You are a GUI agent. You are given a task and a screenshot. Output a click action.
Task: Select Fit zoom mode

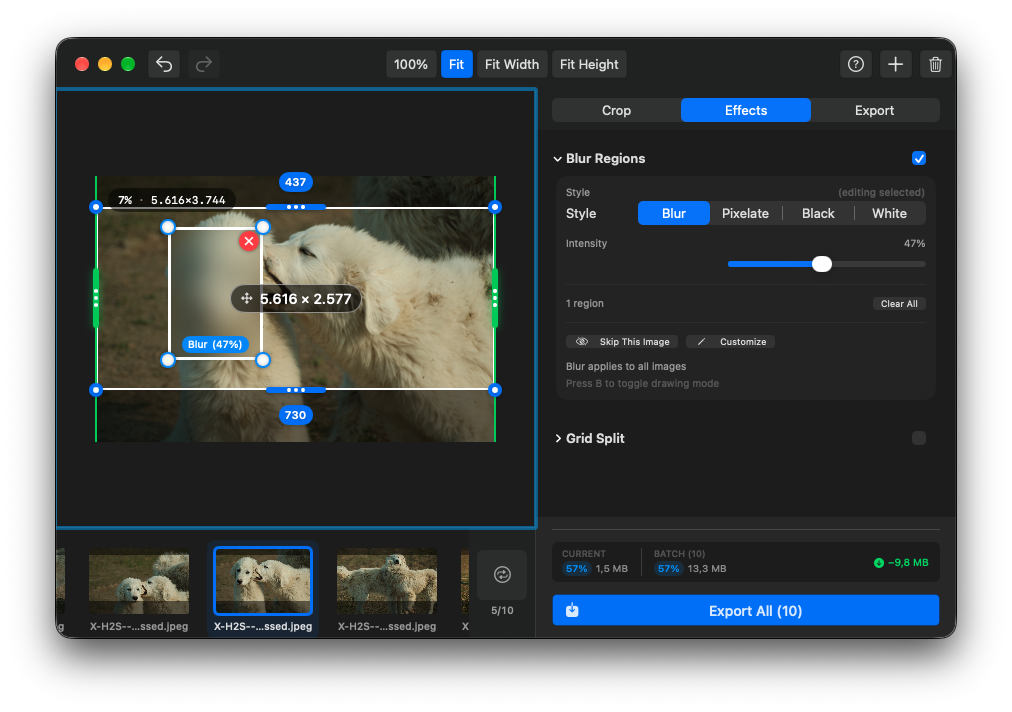point(456,64)
